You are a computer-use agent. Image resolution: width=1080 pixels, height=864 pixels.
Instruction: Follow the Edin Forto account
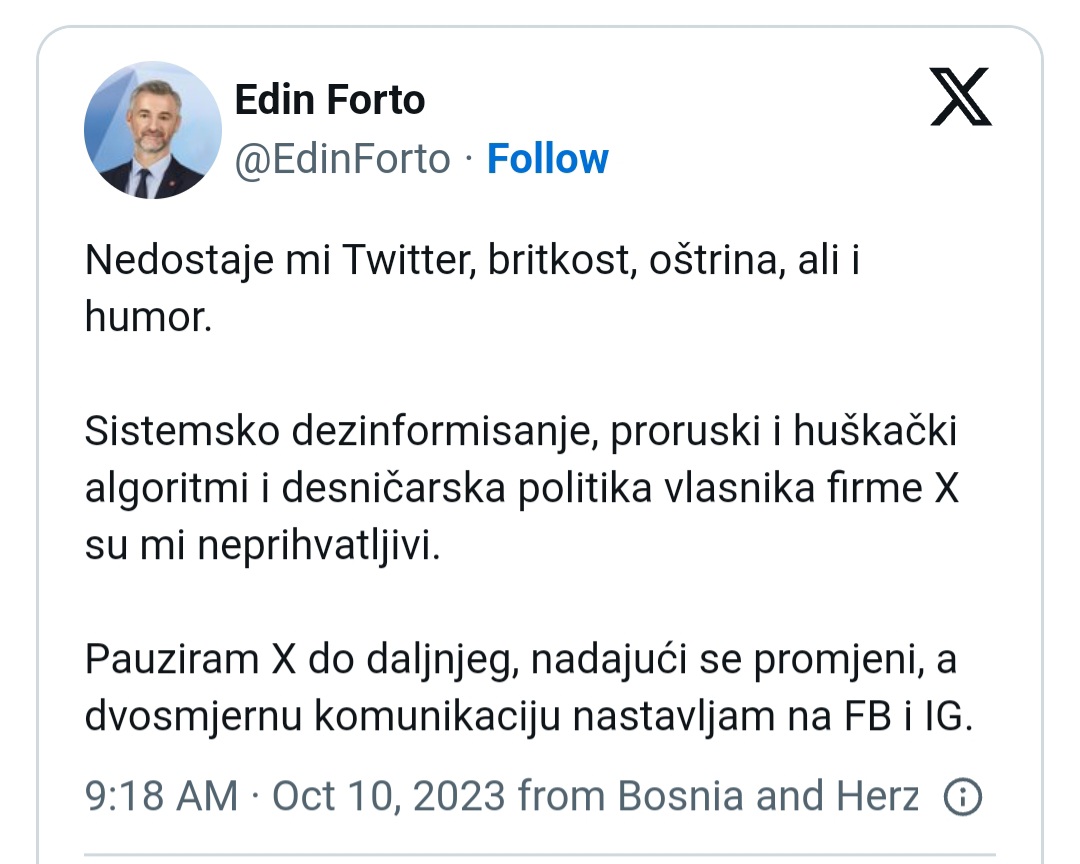point(547,159)
